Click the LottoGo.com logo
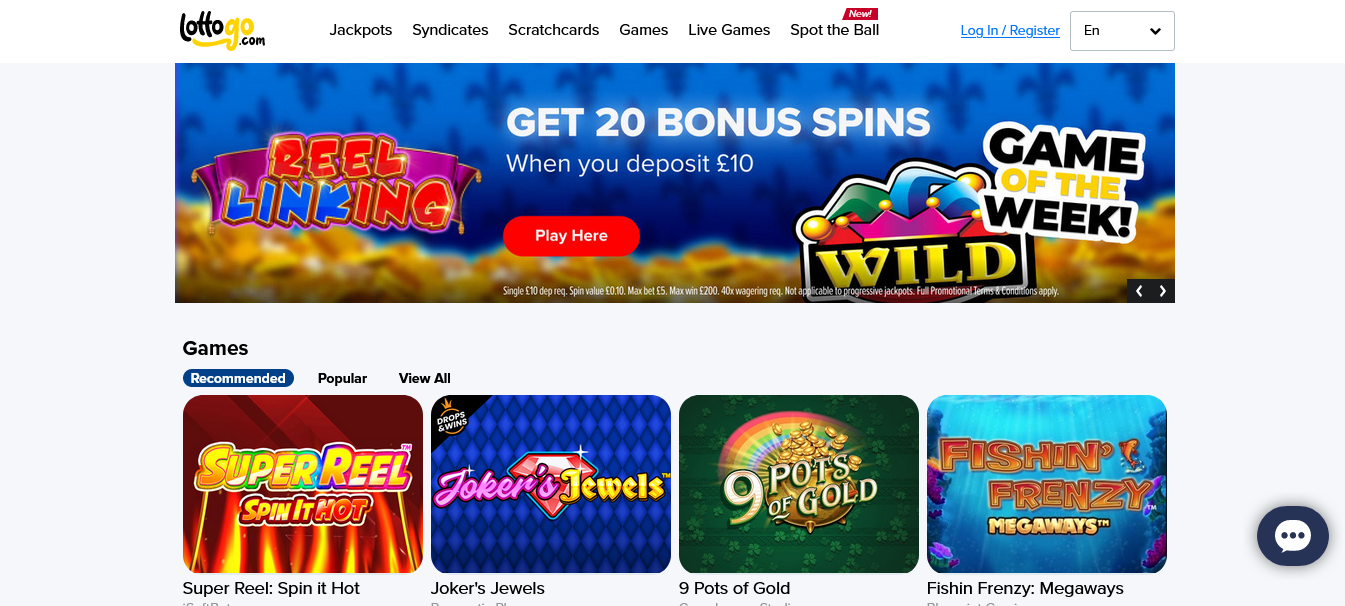The image size is (1345, 606). tap(222, 30)
